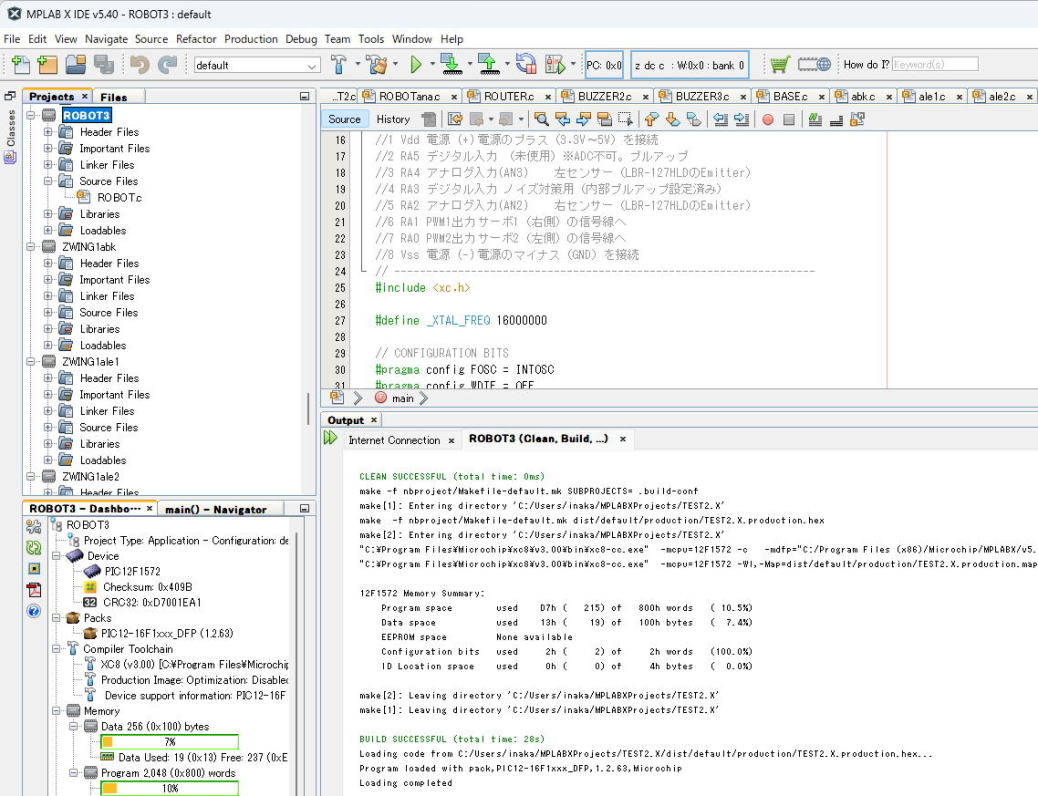Click the New File toolbar icon
The image size is (1038, 796).
coord(20,64)
